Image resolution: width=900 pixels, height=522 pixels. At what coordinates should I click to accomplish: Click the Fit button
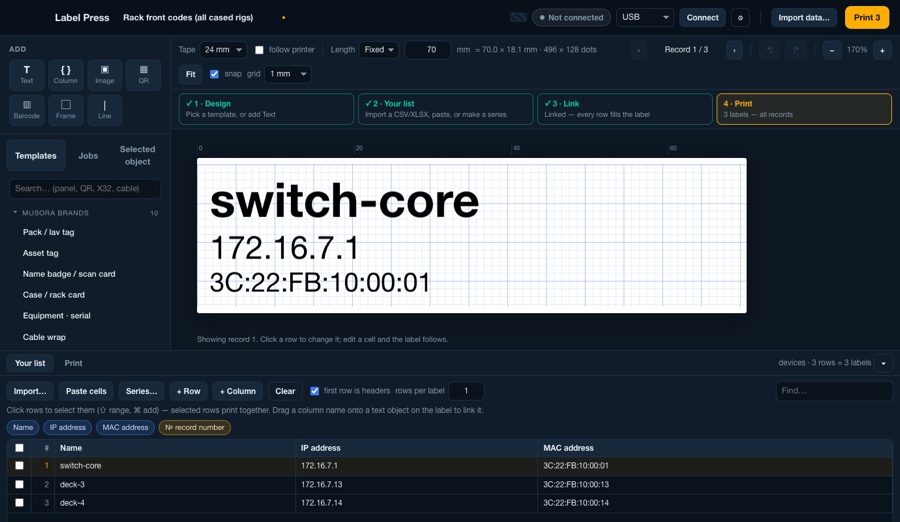[191, 74]
